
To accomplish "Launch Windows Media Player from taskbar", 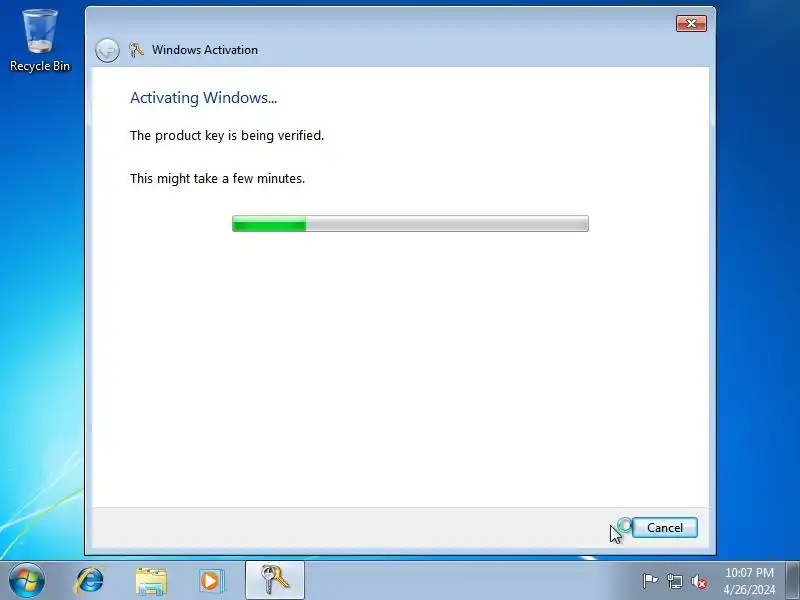I will (x=211, y=581).
